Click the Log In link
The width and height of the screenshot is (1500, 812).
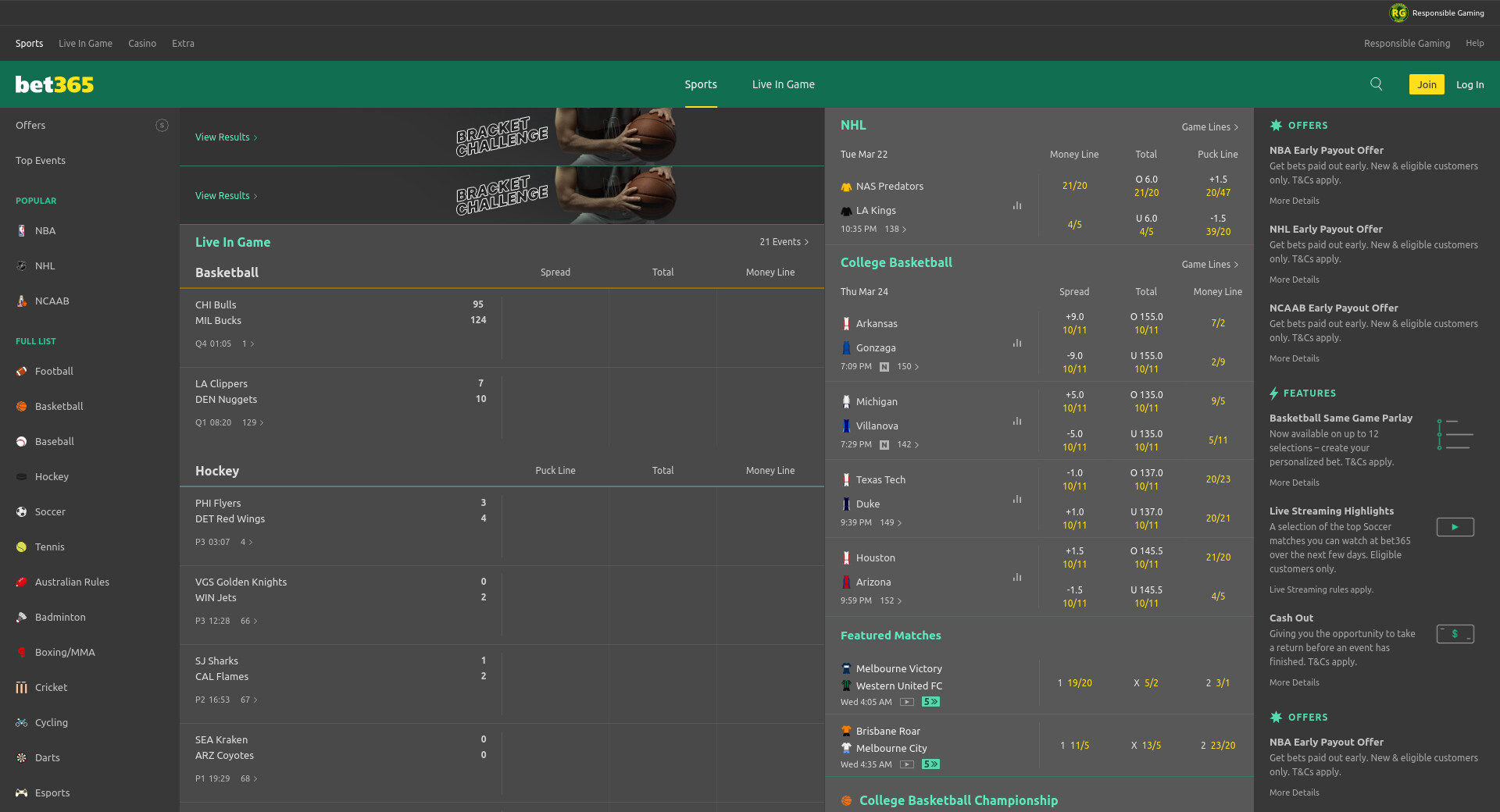point(1470,84)
